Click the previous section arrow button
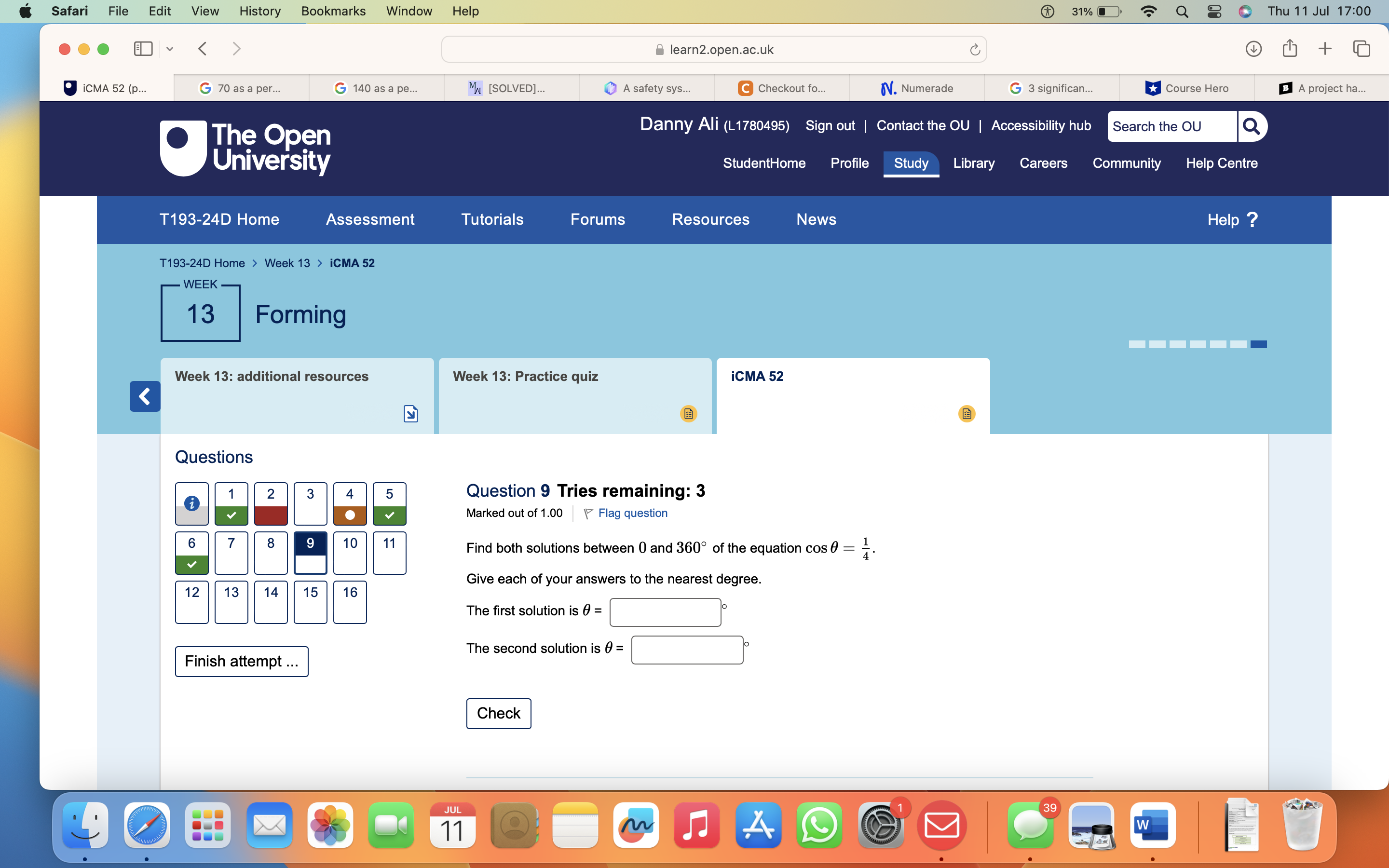The width and height of the screenshot is (1389, 868). (x=145, y=396)
